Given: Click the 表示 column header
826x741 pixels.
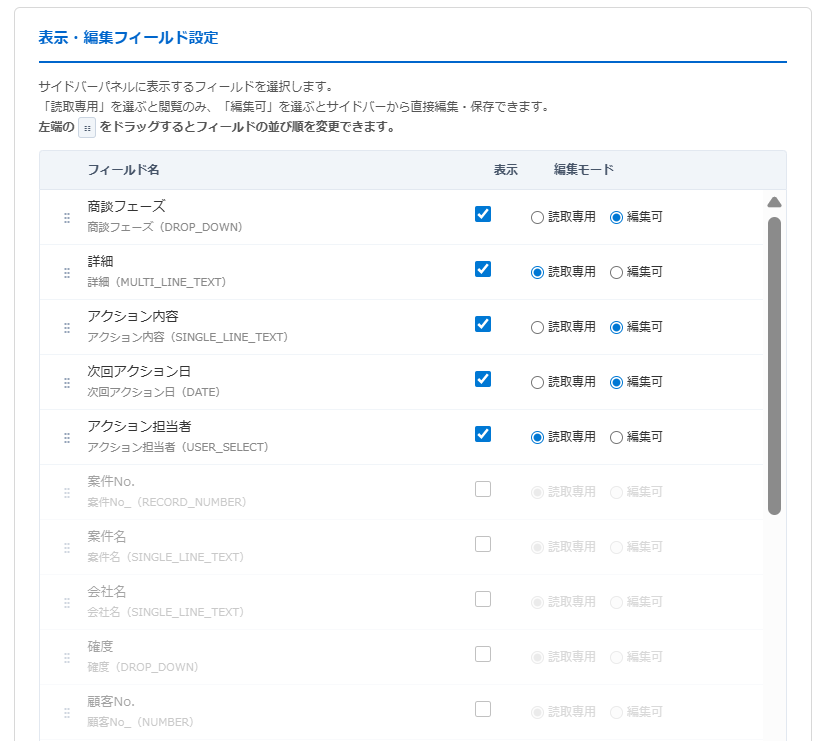Looking at the screenshot, I should point(506,170).
